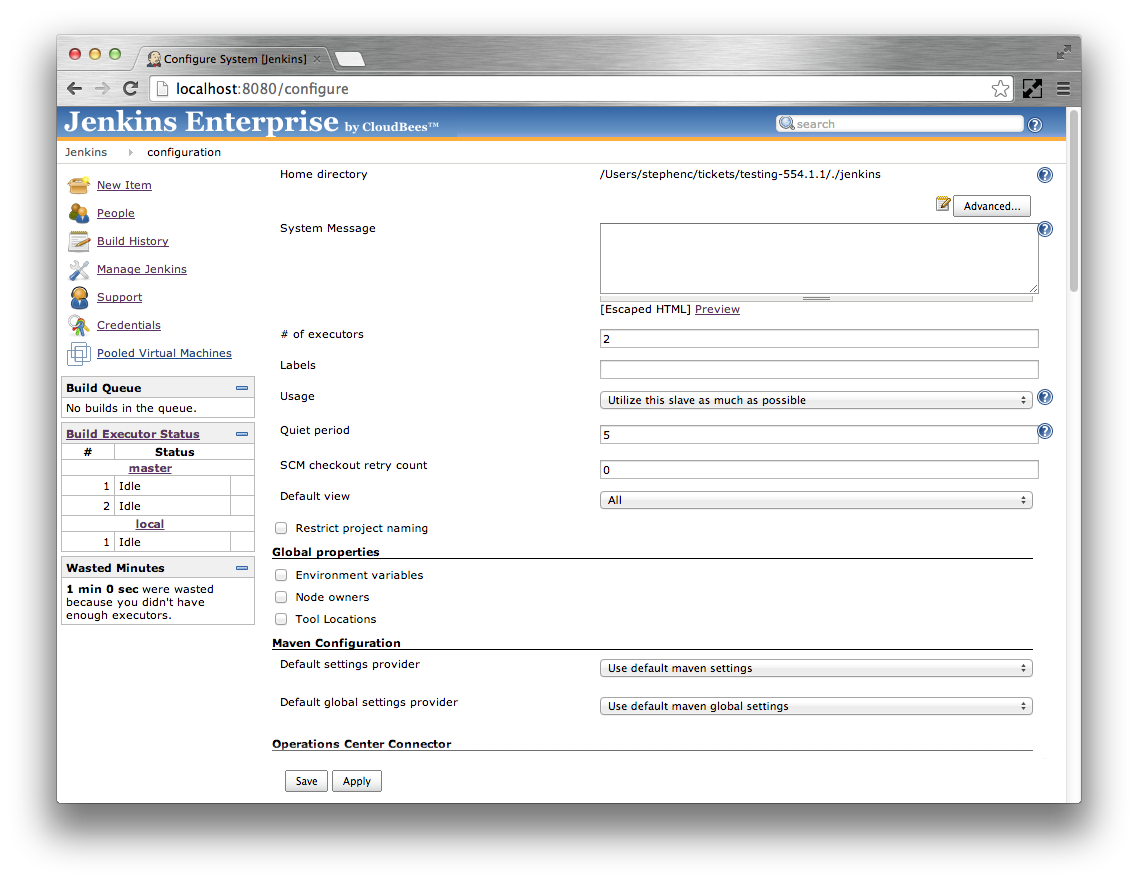Bookmark this page with star icon

tap(1000, 89)
